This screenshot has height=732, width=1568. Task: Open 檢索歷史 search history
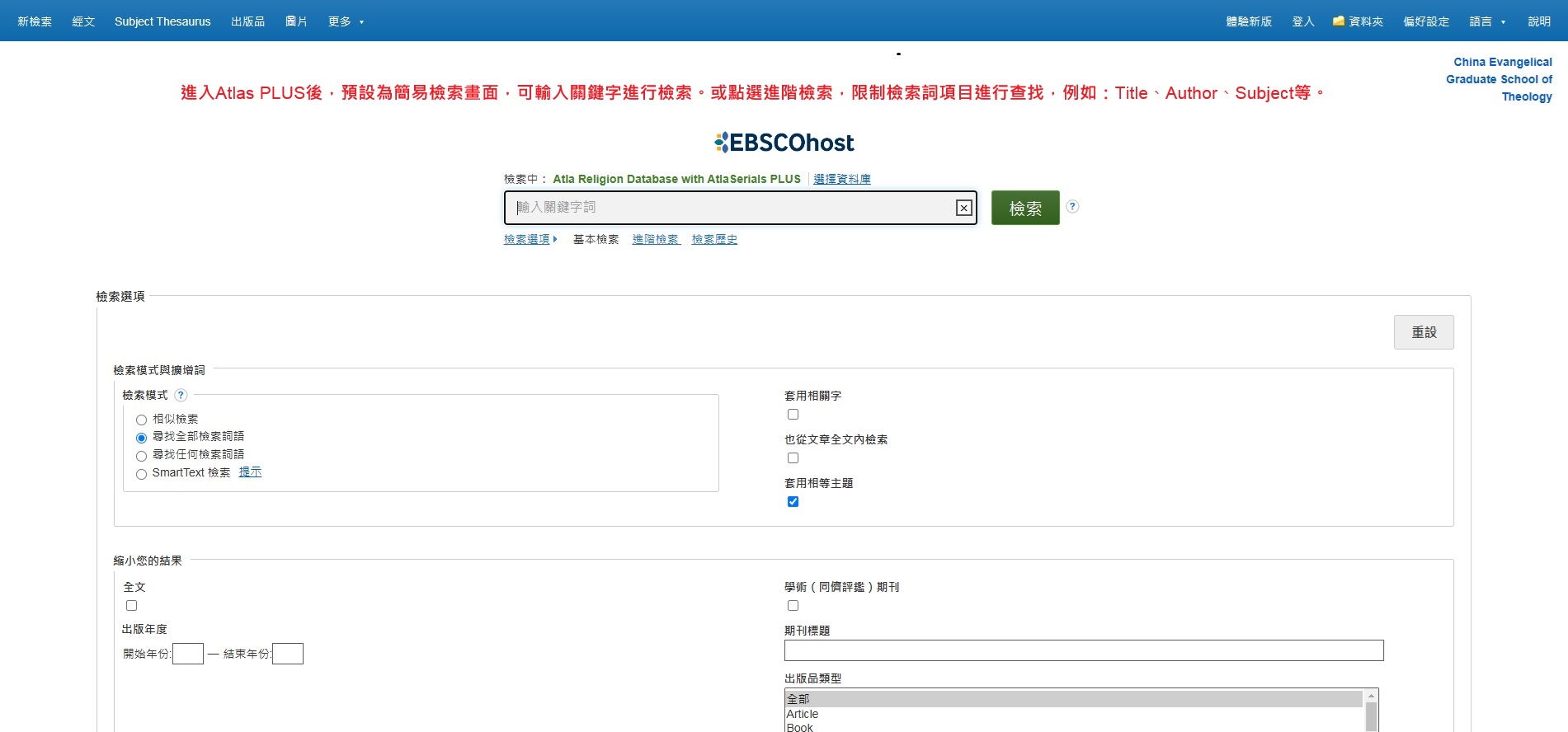pyautogui.click(x=714, y=239)
